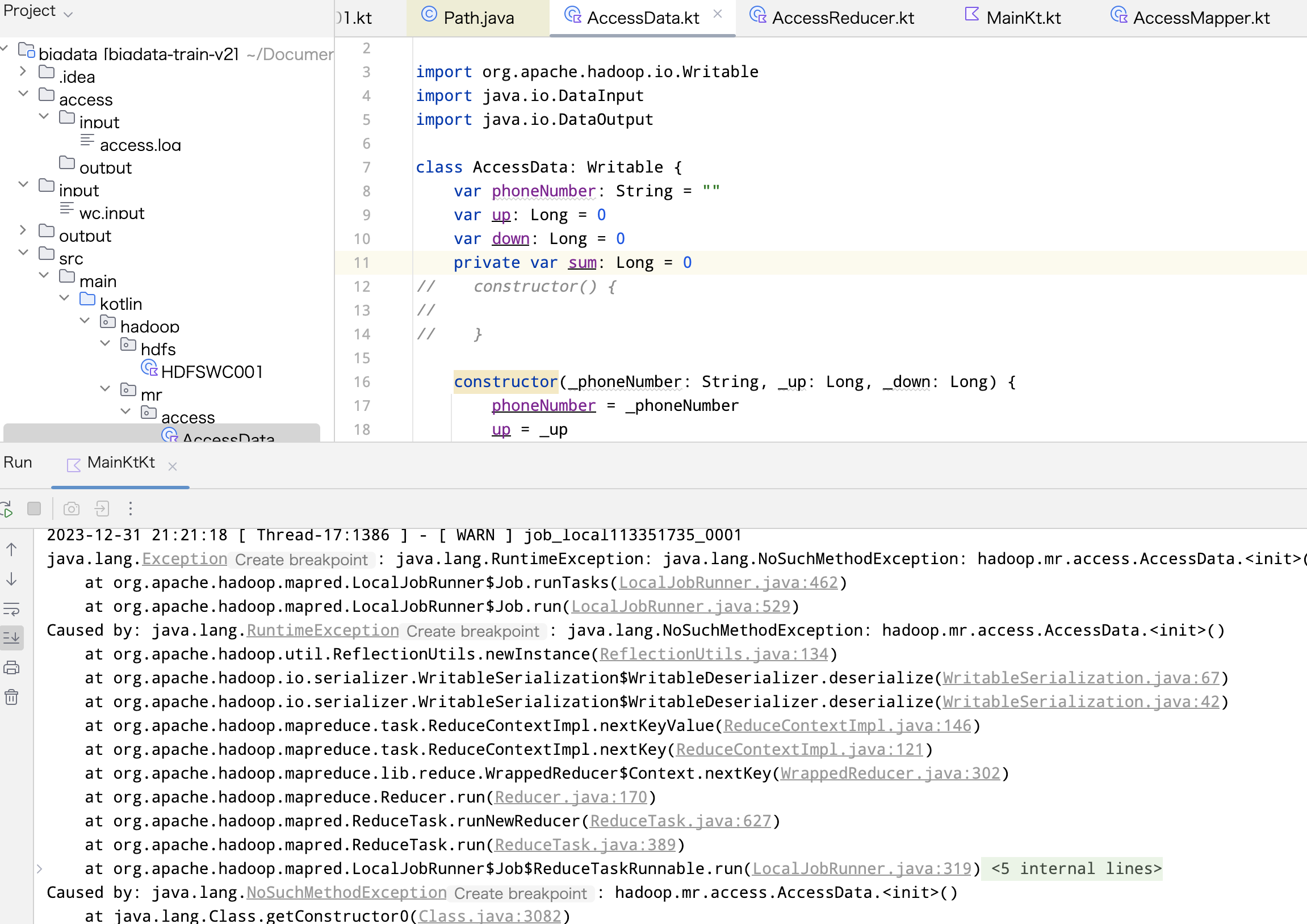Create breakpoint for NoSuchMethodException
1307x924 pixels.
point(521,894)
